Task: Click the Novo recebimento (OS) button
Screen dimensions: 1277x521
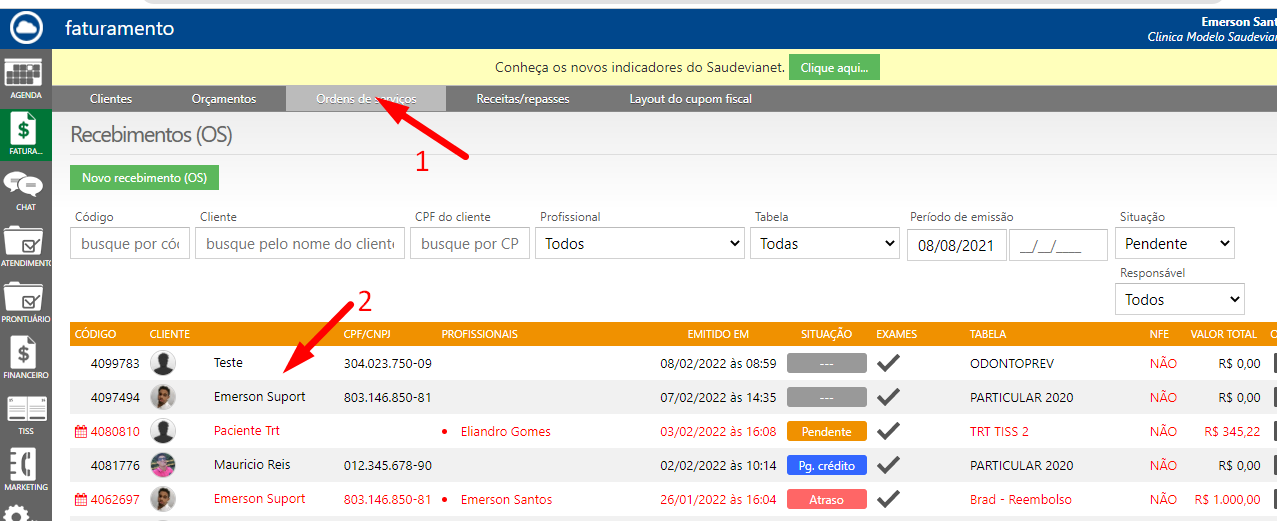Action: (144, 177)
